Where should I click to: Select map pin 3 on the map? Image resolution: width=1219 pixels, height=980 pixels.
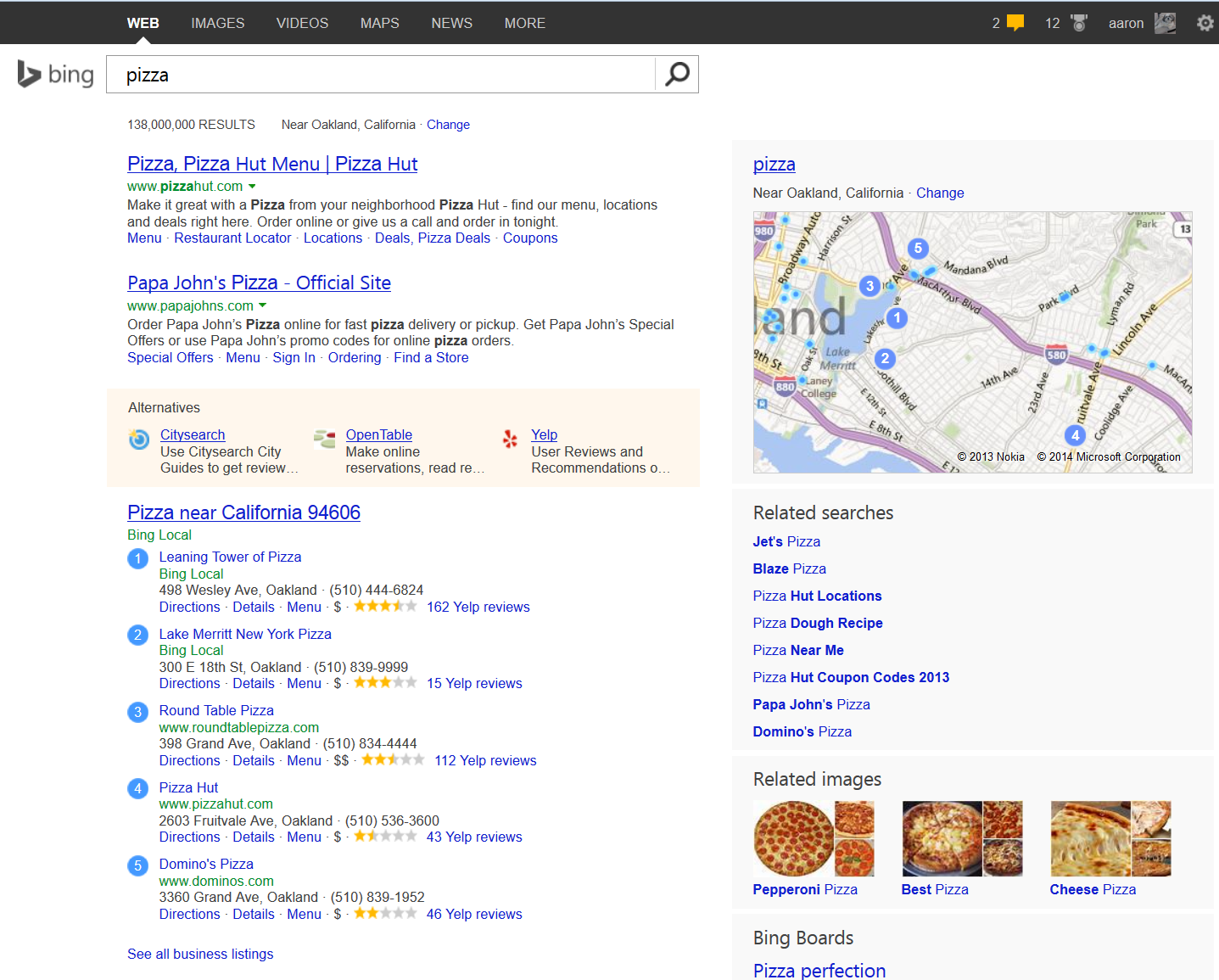[x=870, y=286]
